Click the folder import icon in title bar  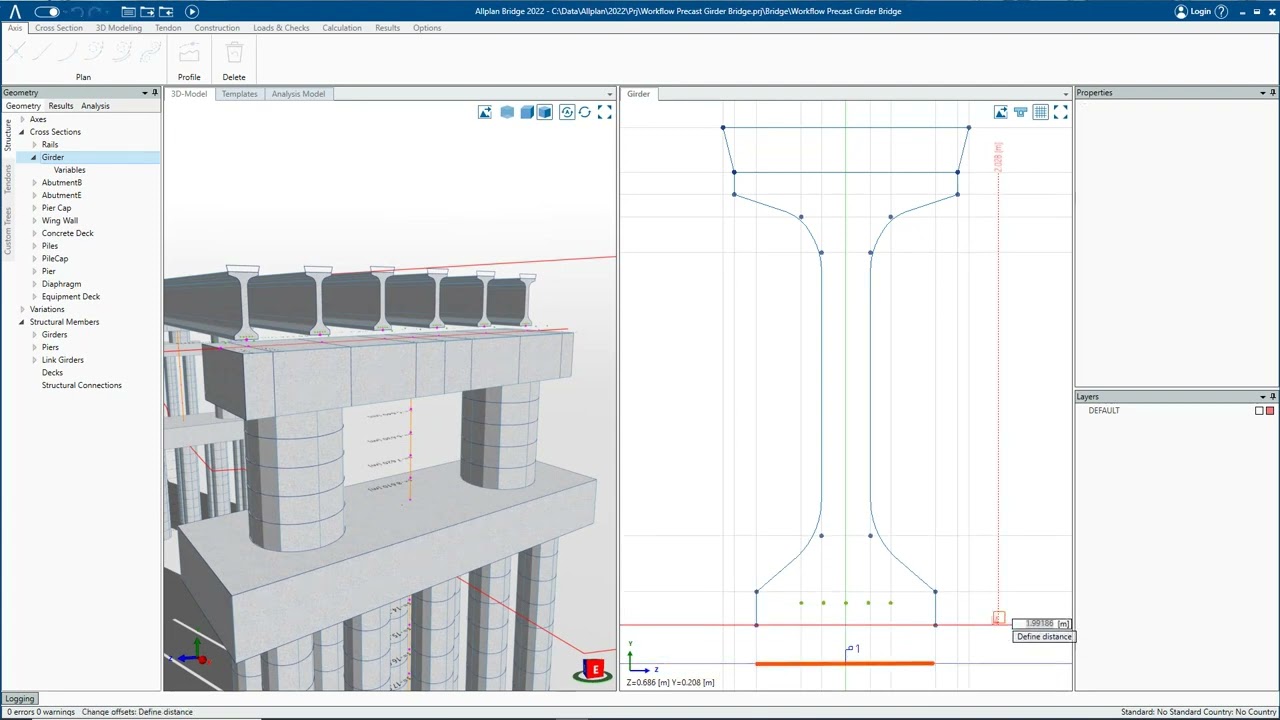pos(166,12)
